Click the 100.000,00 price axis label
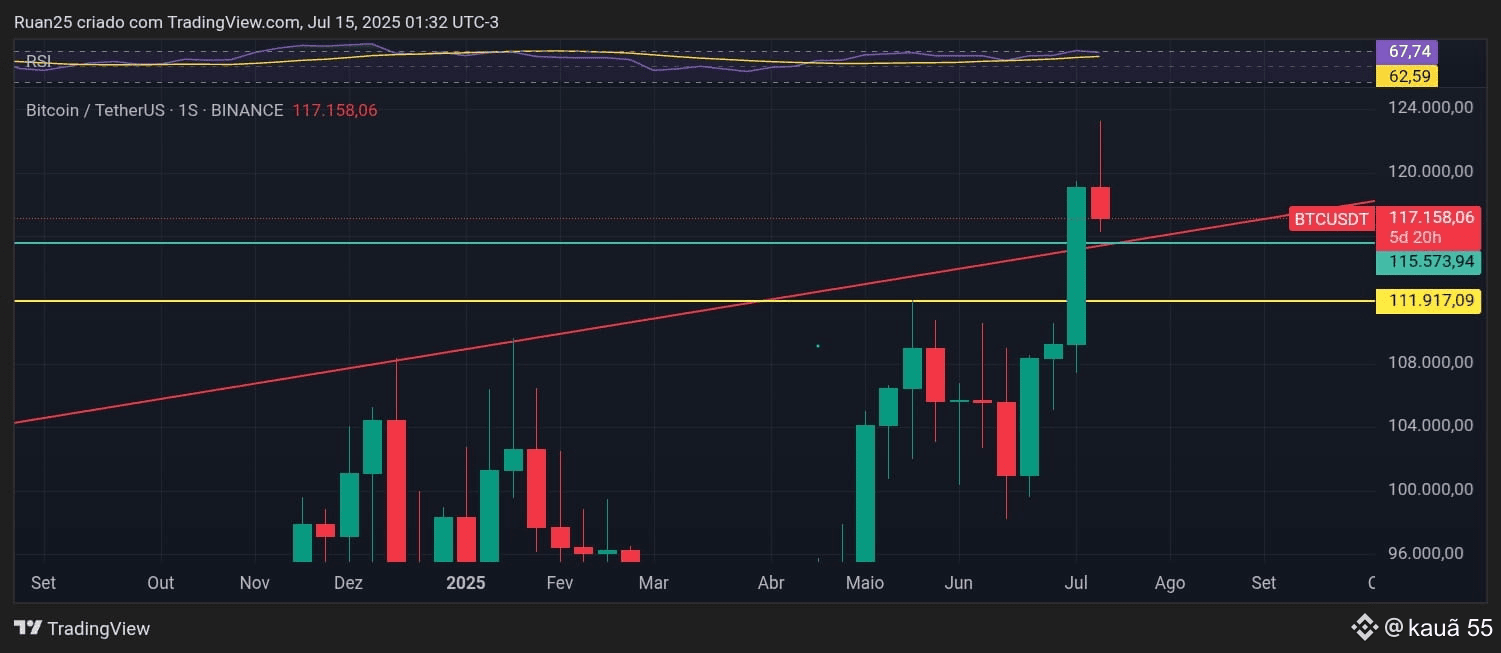 [1431, 489]
